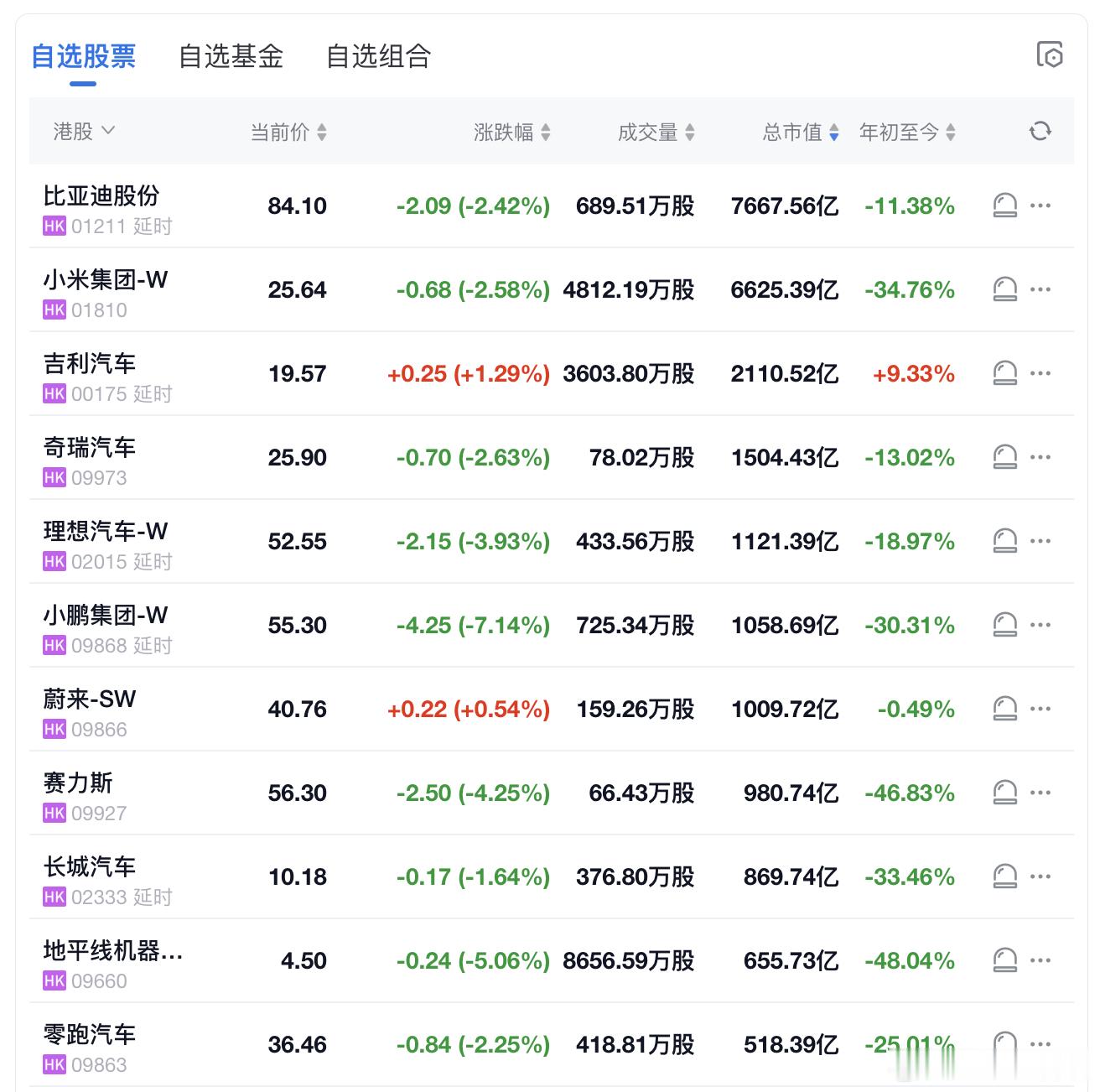Image resolution: width=1100 pixels, height=1092 pixels.
Task: Click year-to-date value -0.49%
Action: [916, 709]
